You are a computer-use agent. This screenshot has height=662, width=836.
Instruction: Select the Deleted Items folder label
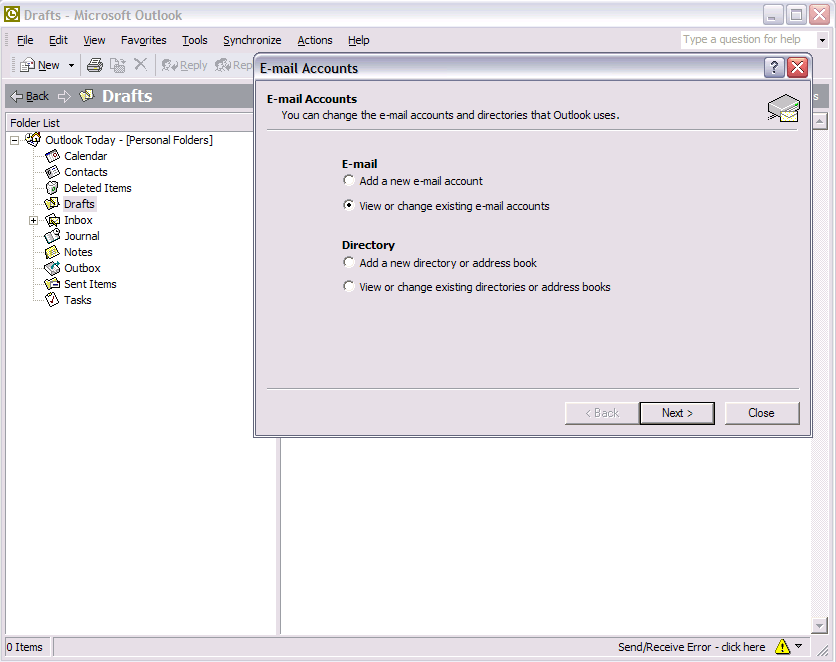tap(98, 188)
